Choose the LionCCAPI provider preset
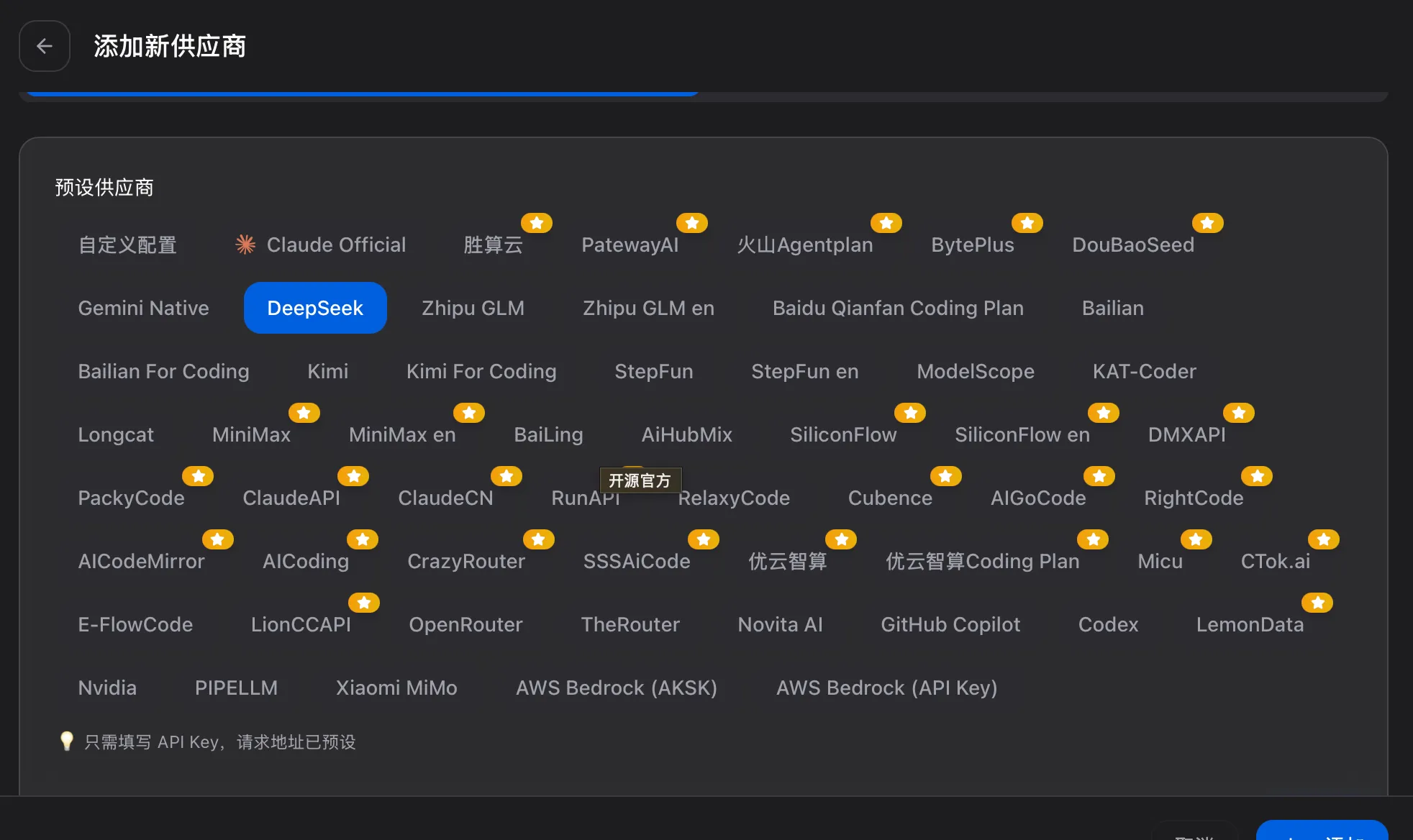The height and width of the screenshot is (840, 1413). 301,624
